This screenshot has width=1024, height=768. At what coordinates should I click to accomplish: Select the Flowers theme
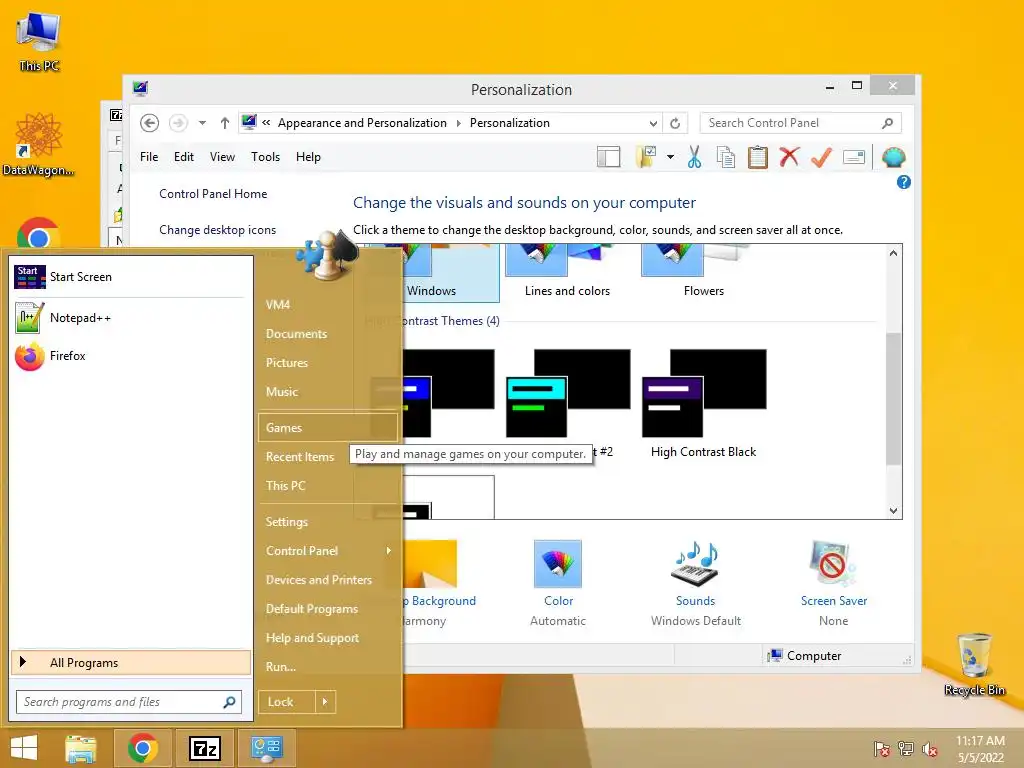point(703,273)
